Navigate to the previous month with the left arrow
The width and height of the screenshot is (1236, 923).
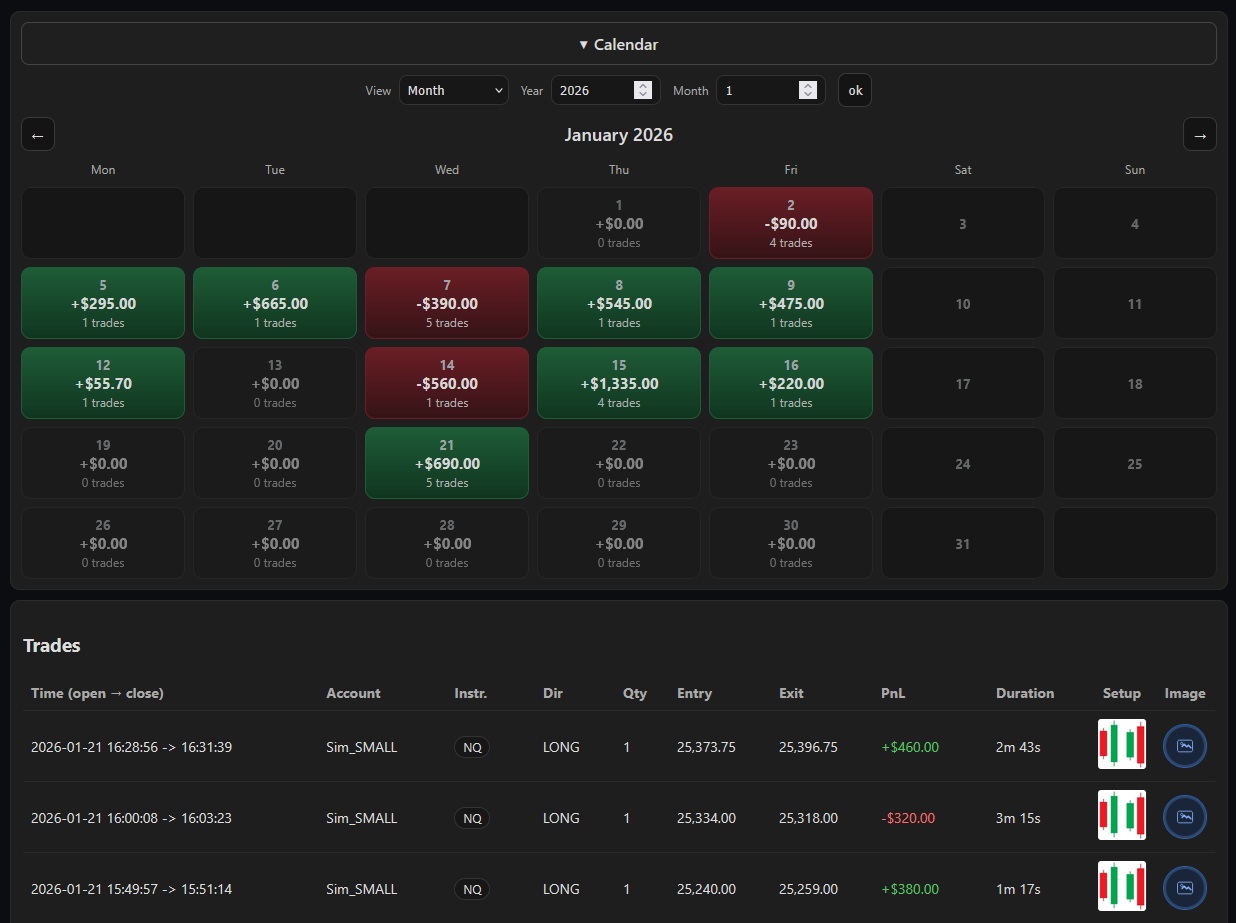pyautogui.click(x=37, y=134)
